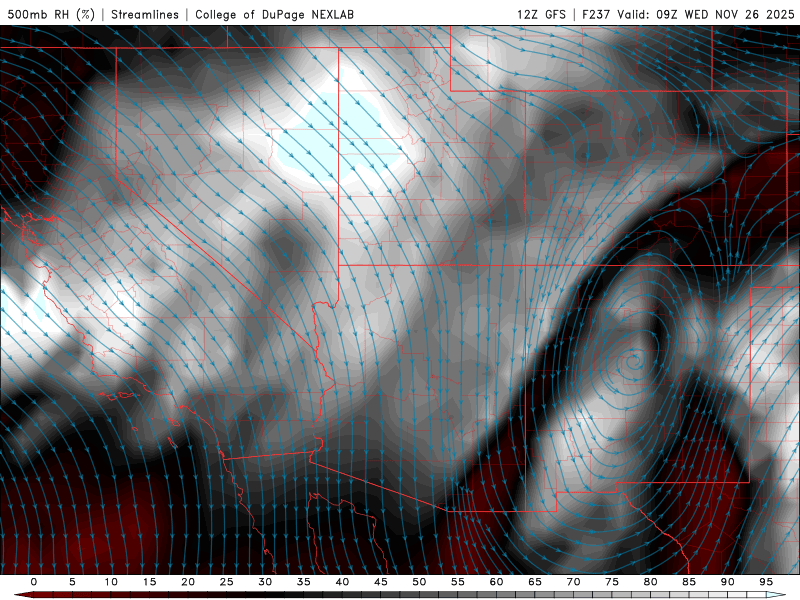
Task: Click the '10' colorbar tick label
Action: [111, 582]
